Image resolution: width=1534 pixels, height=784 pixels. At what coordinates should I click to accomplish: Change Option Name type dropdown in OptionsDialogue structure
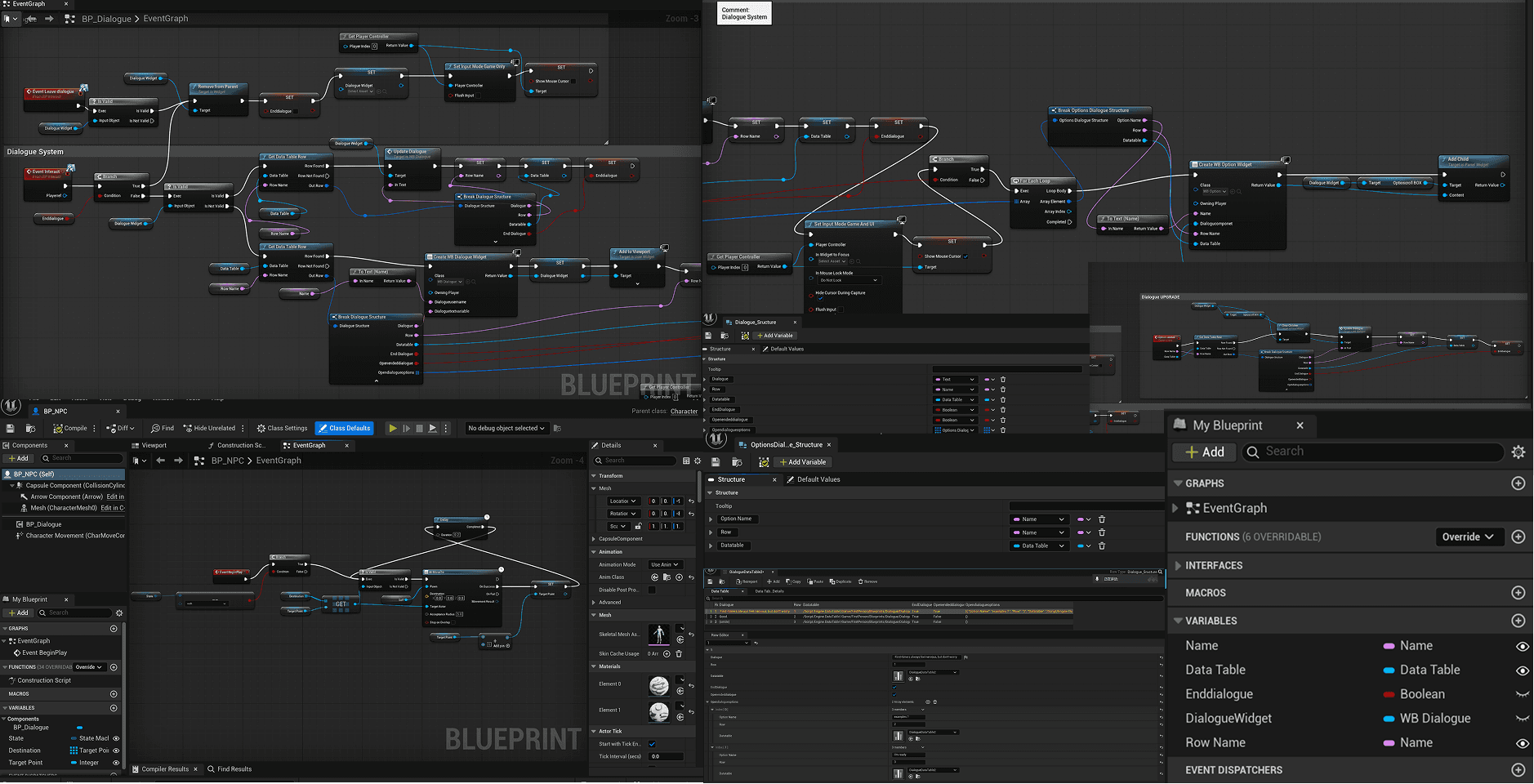(x=1039, y=519)
